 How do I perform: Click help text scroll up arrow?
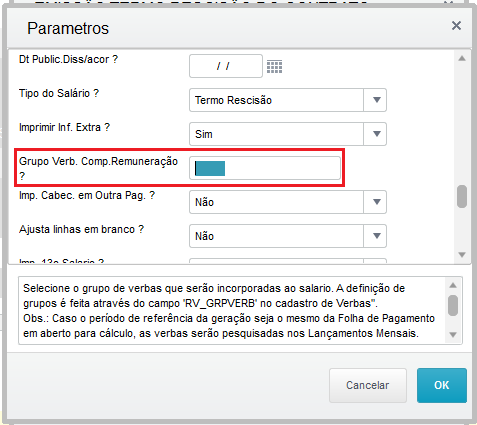pyautogui.click(x=453, y=285)
